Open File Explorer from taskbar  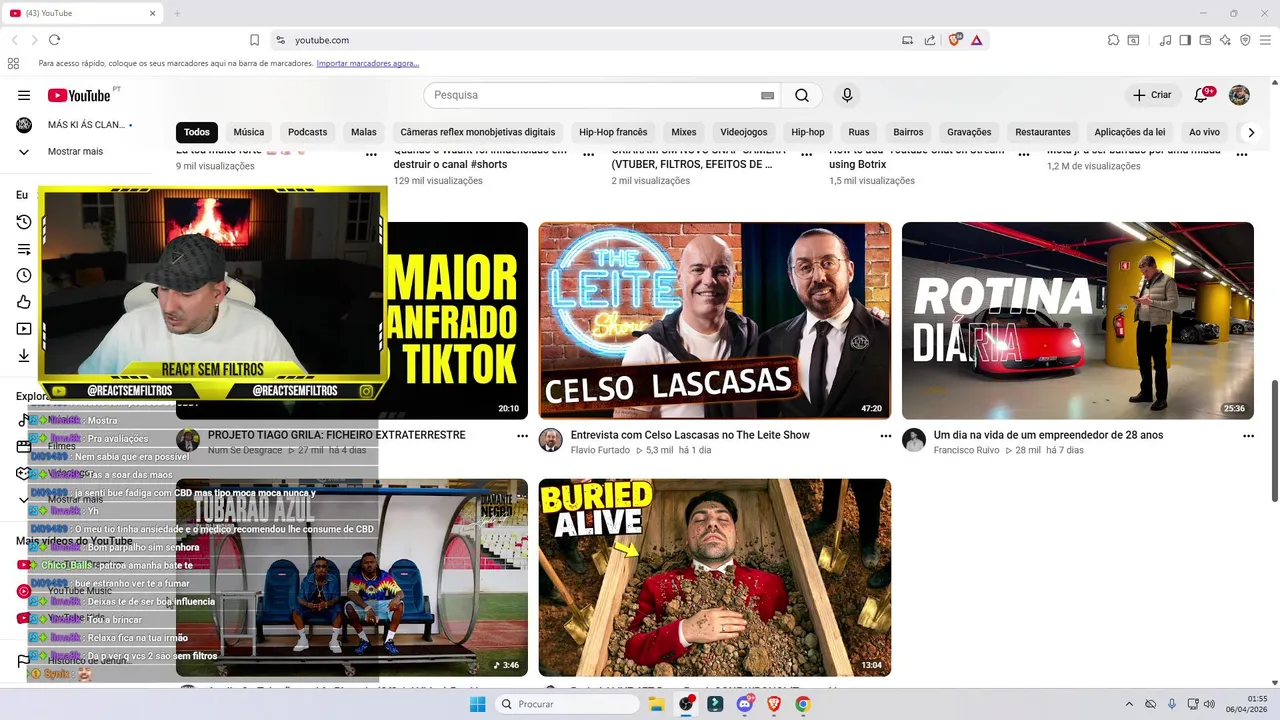click(x=657, y=704)
